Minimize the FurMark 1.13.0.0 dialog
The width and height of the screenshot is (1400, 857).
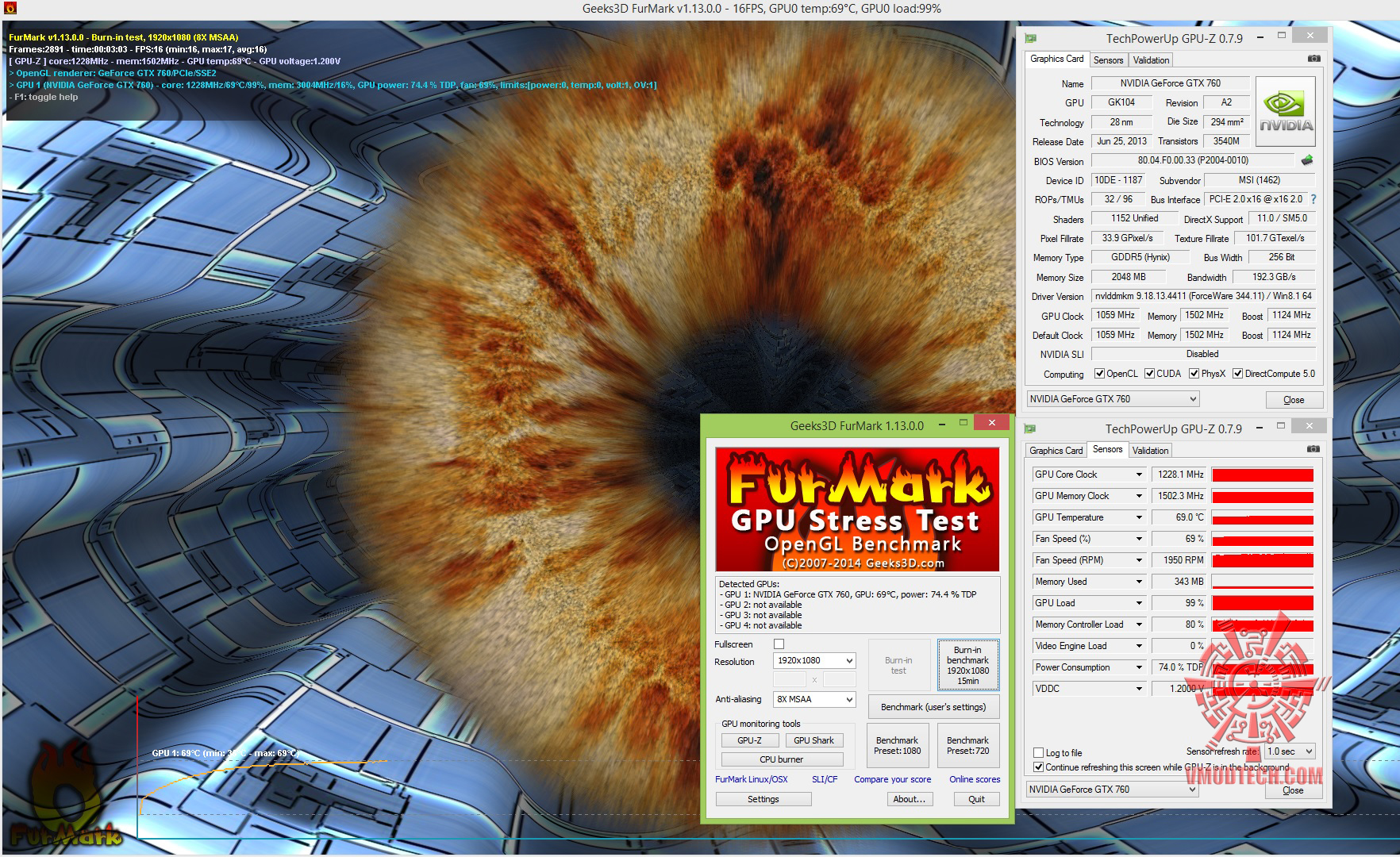point(942,423)
